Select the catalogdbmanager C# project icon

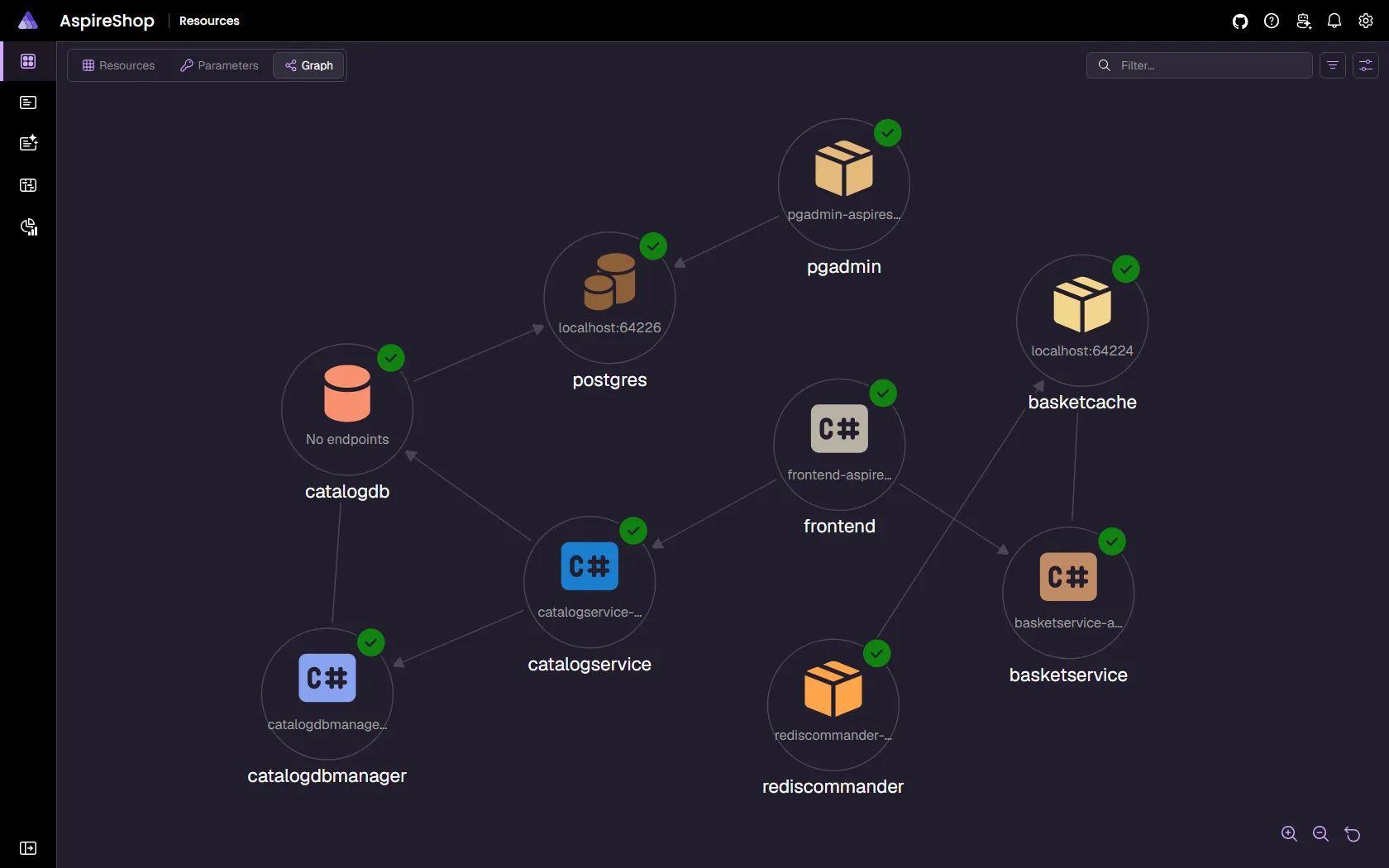pyautogui.click(x=327, y=678)
